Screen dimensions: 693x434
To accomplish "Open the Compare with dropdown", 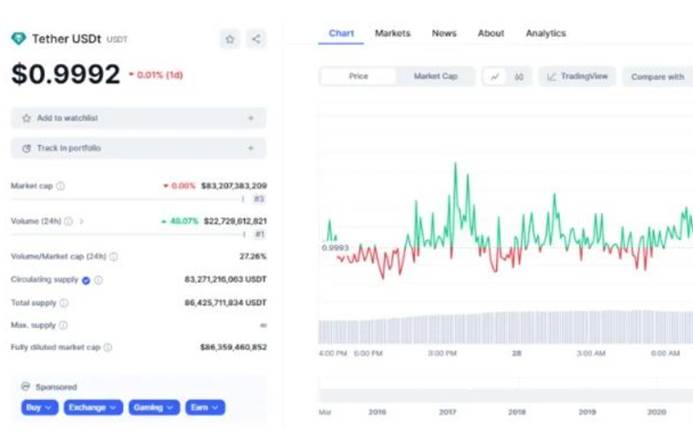I will 658,76.
